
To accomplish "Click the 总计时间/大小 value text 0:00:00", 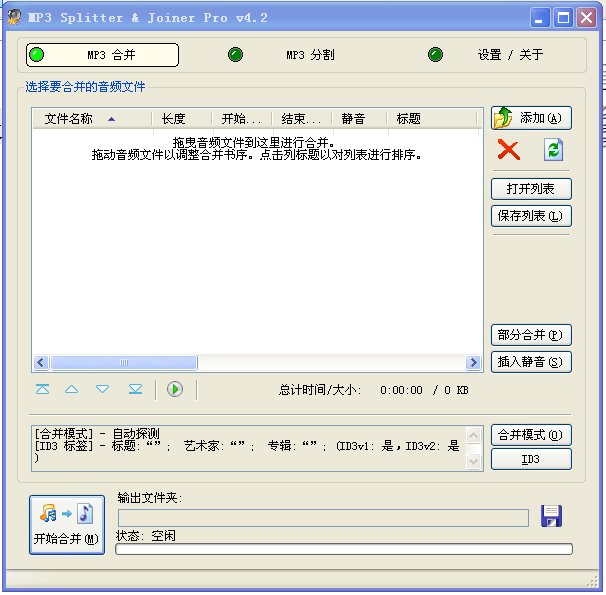I will click(401, 390).
